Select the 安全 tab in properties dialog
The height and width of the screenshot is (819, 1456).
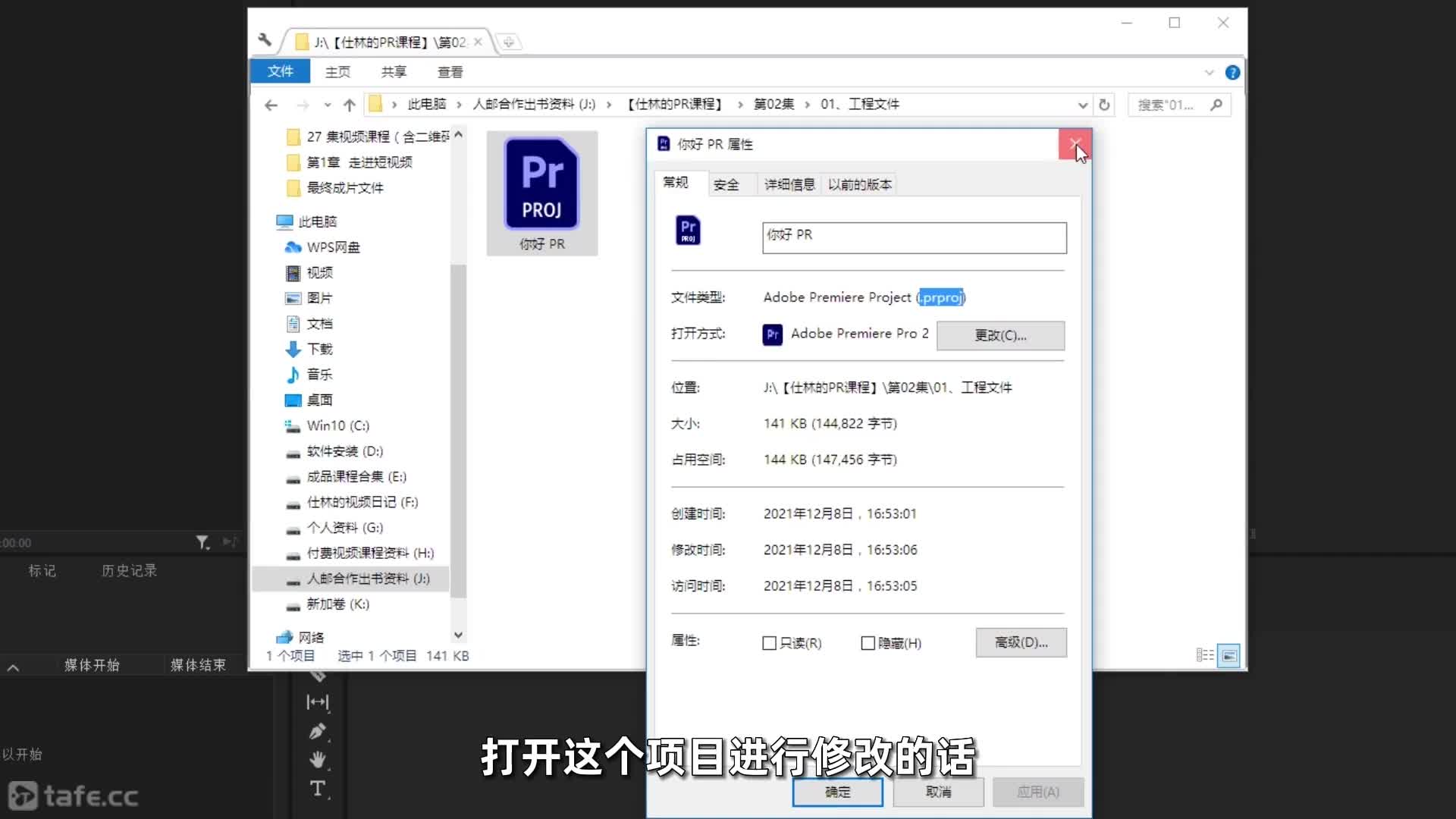pyautogui.click(x=726, y=184)
